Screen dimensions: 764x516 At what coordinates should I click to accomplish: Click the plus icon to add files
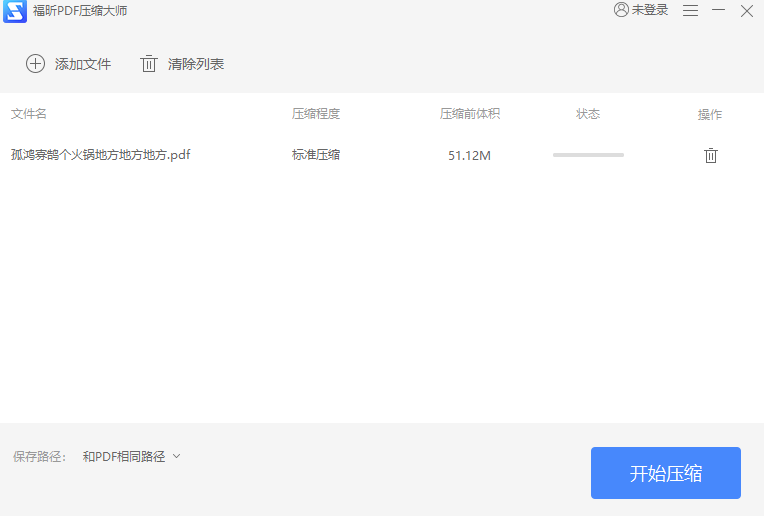click(x=35, y=64)
